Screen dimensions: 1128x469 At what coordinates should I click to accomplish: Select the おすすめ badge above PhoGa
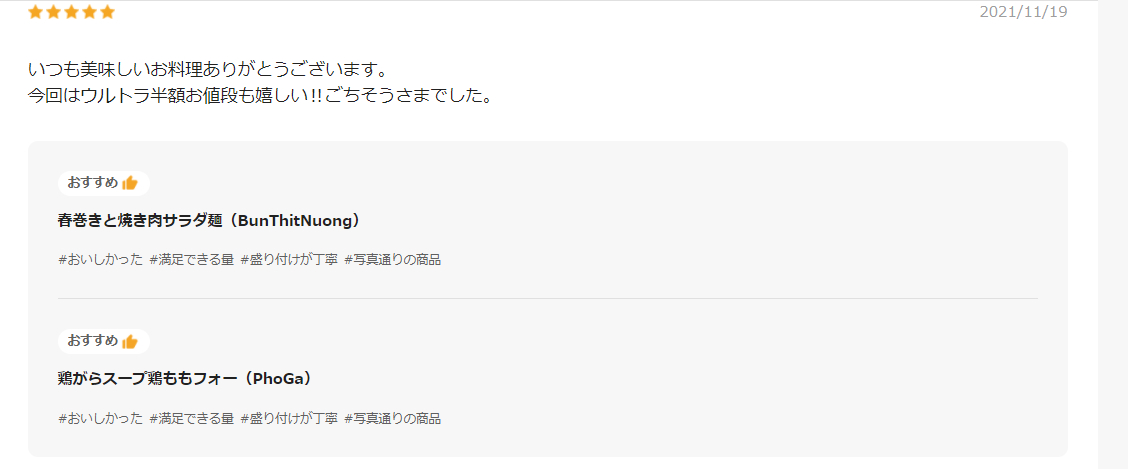tap(104, 342)
